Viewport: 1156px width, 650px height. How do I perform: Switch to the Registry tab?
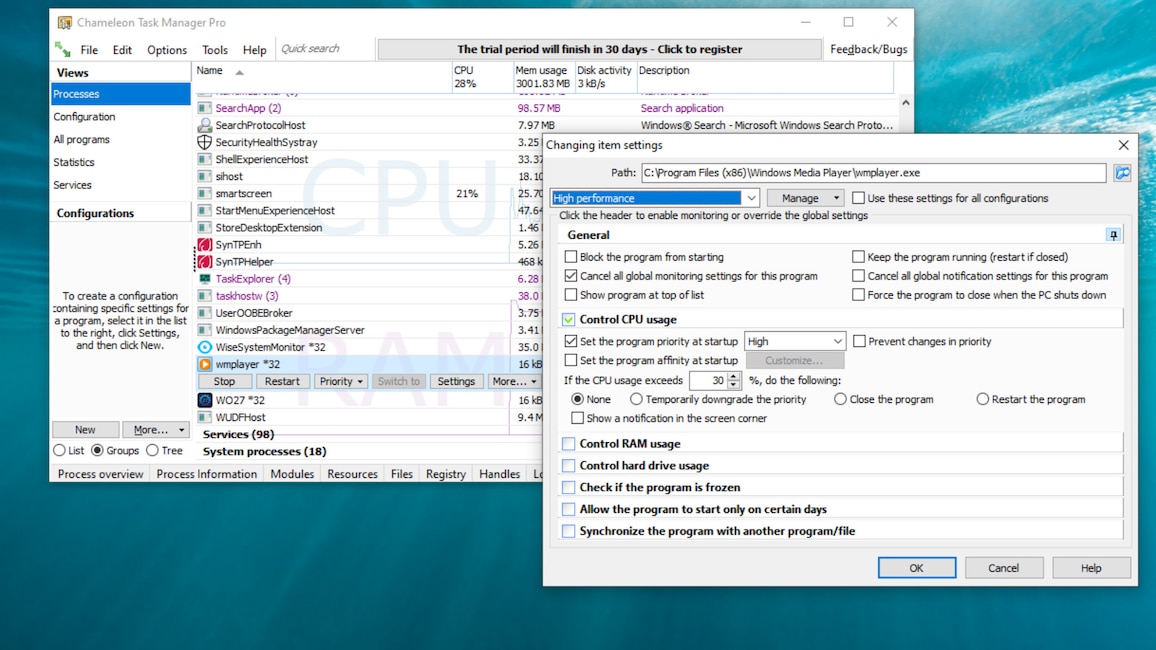[445, 474]
